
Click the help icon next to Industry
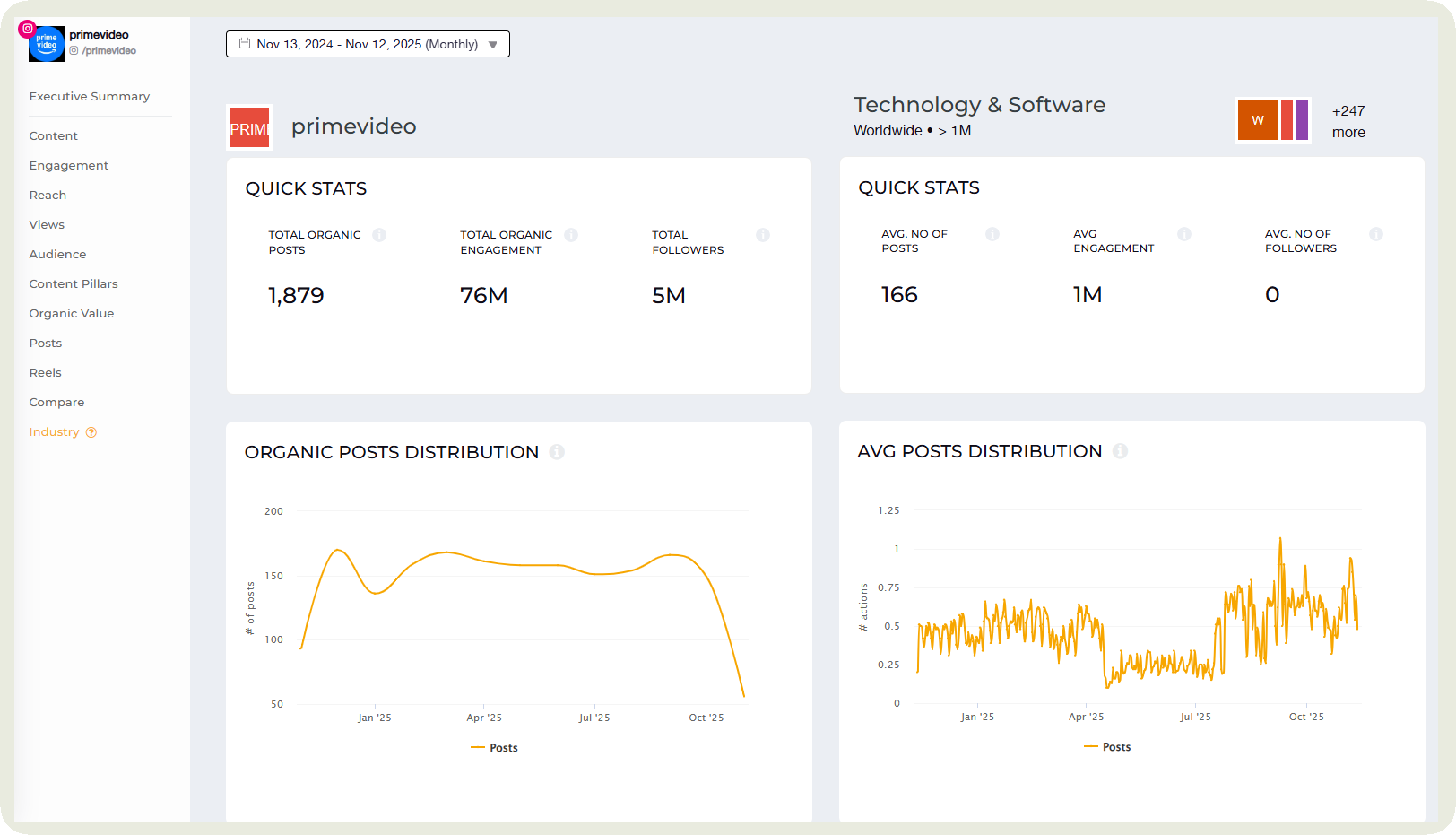click(91, 431)
